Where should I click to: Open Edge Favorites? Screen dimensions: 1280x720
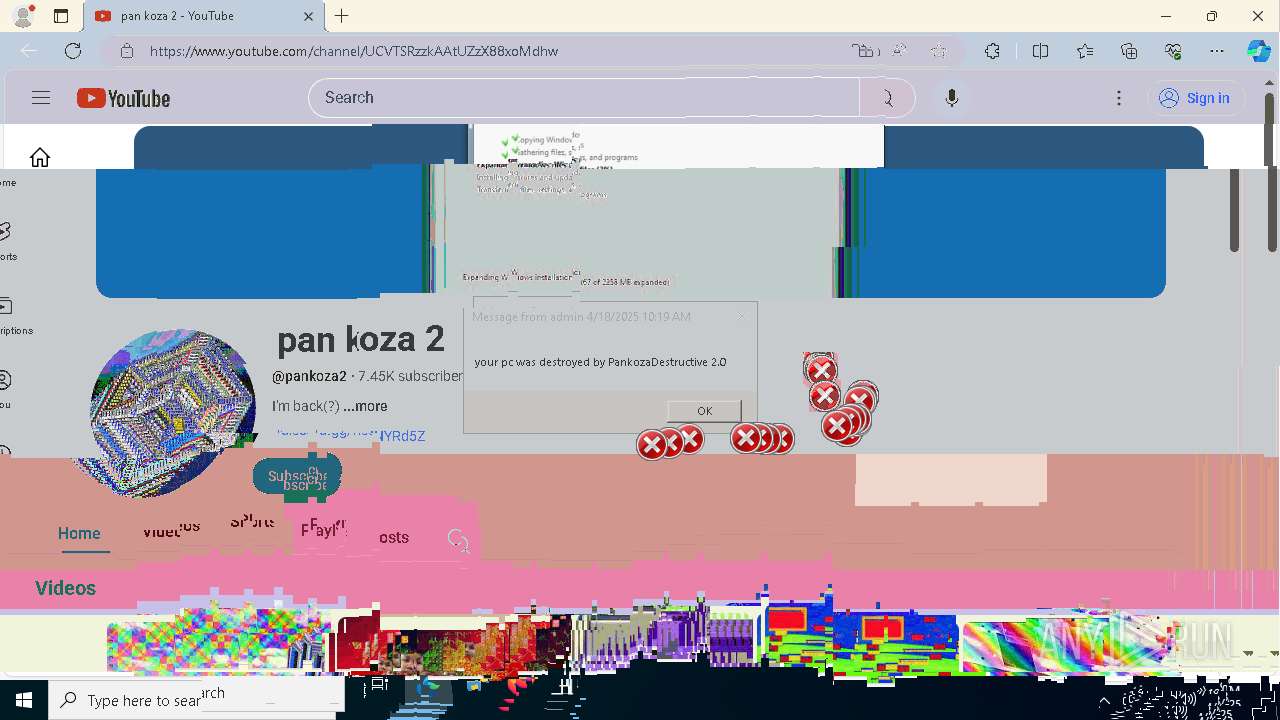click(1085, 51)
